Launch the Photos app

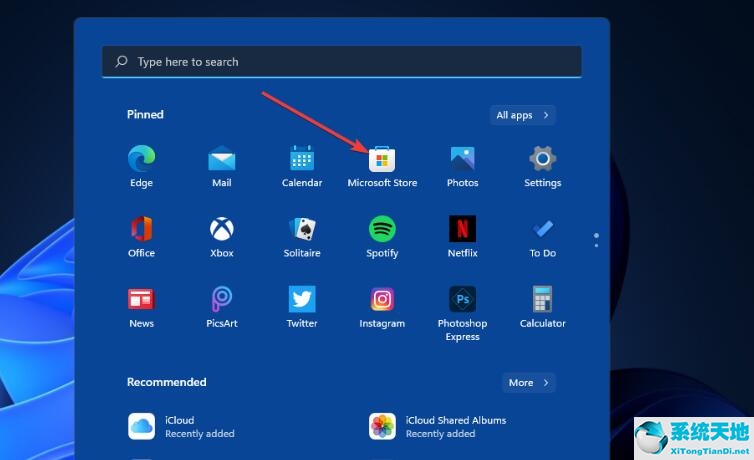pyautogui.click(x=463, y=167)
